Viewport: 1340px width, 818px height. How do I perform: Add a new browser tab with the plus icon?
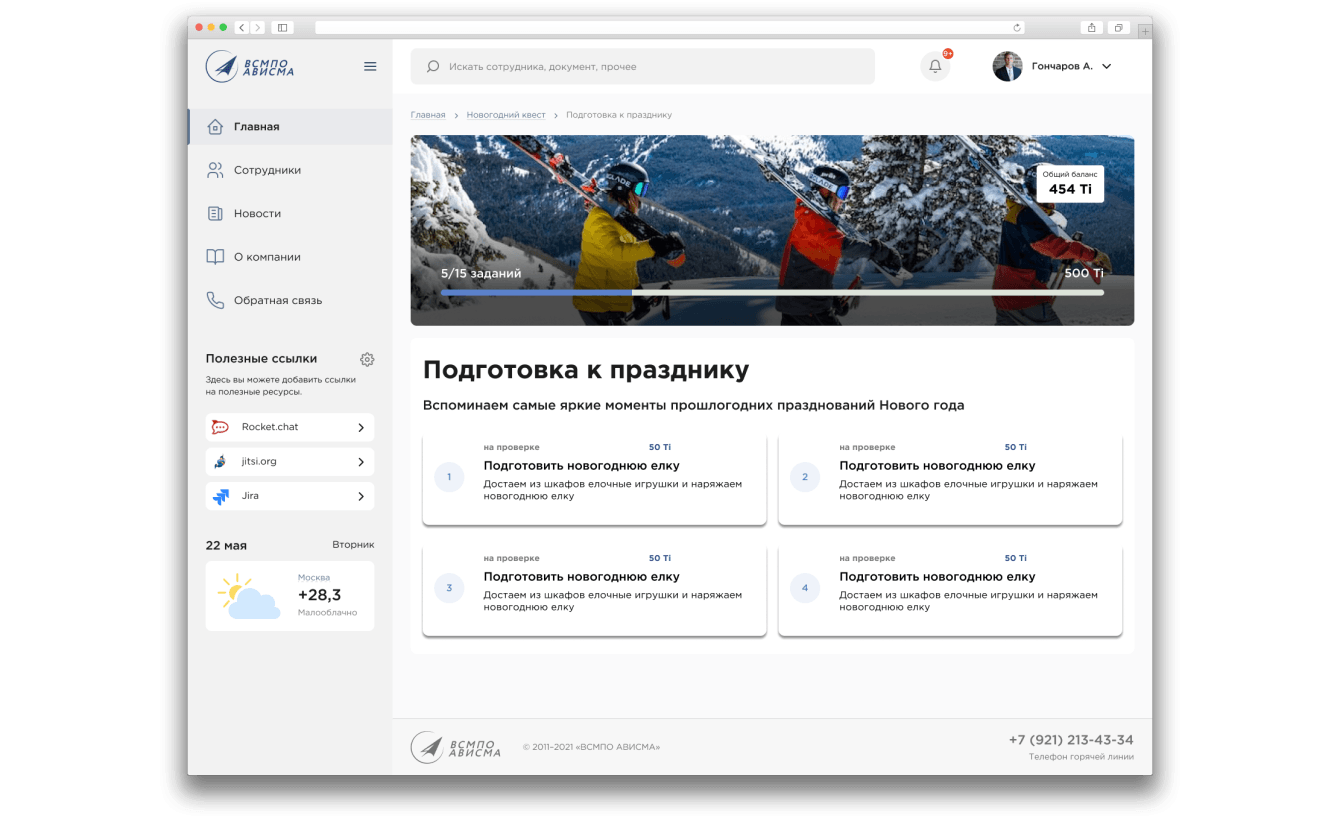tap(1145, 31)
